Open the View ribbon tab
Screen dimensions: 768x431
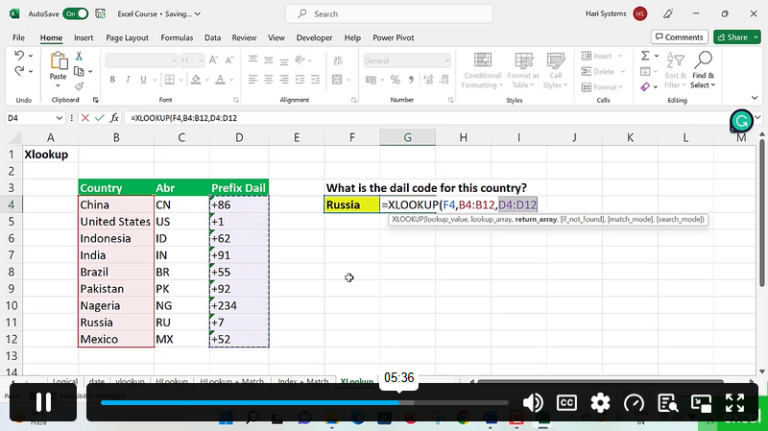(276, 37)
